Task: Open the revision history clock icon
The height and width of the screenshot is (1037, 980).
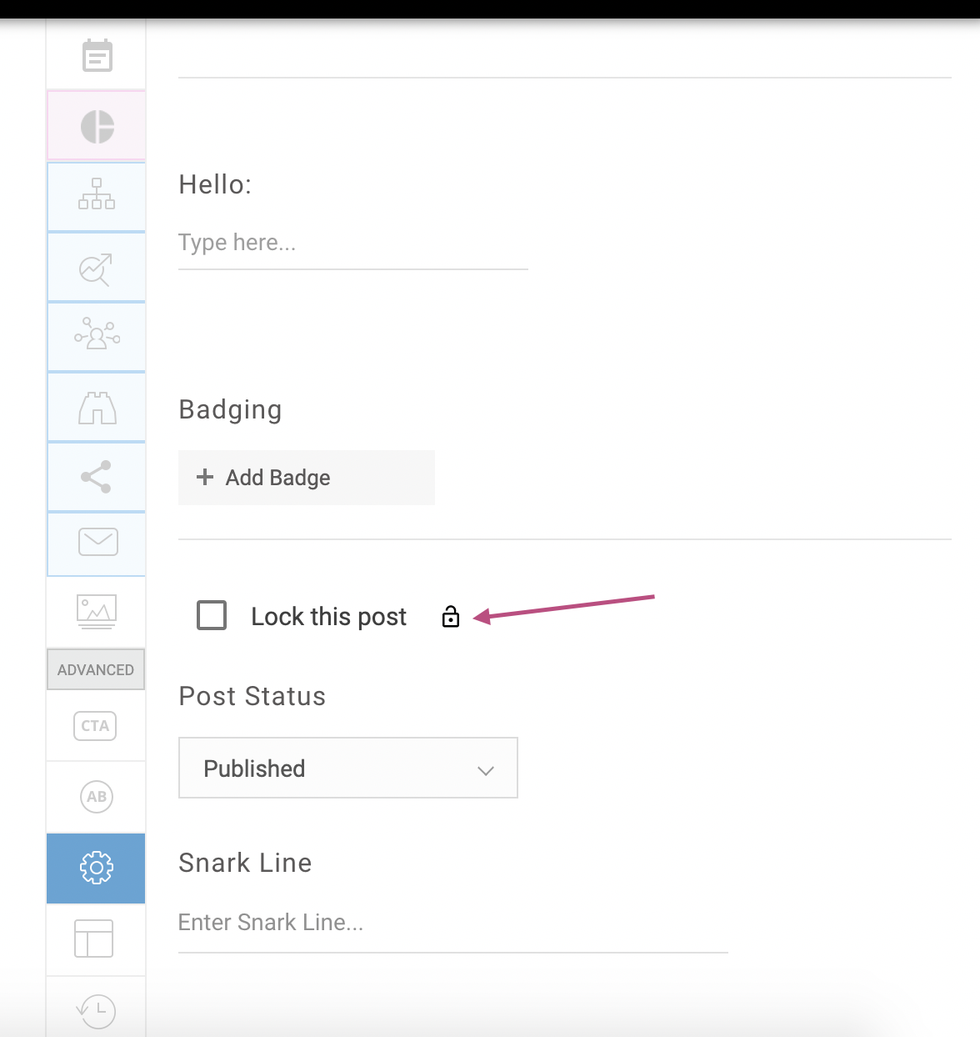Action: 96,1010
